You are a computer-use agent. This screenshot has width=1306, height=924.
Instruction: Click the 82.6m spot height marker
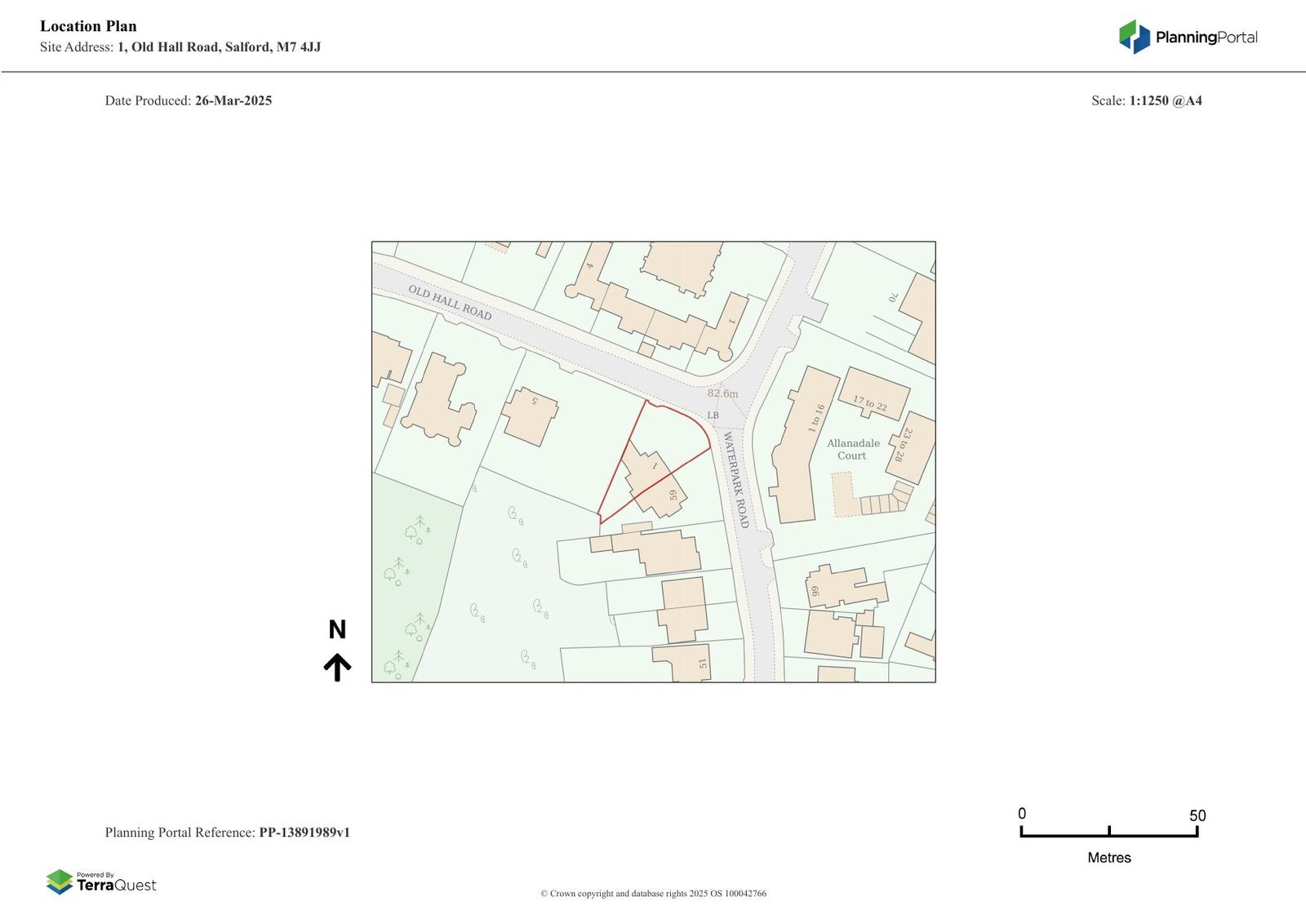722,393
